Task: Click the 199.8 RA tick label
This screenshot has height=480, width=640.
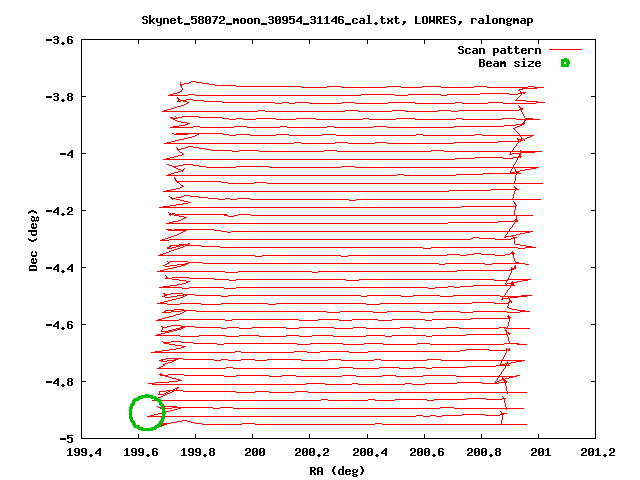Action: tap(198, 452)
